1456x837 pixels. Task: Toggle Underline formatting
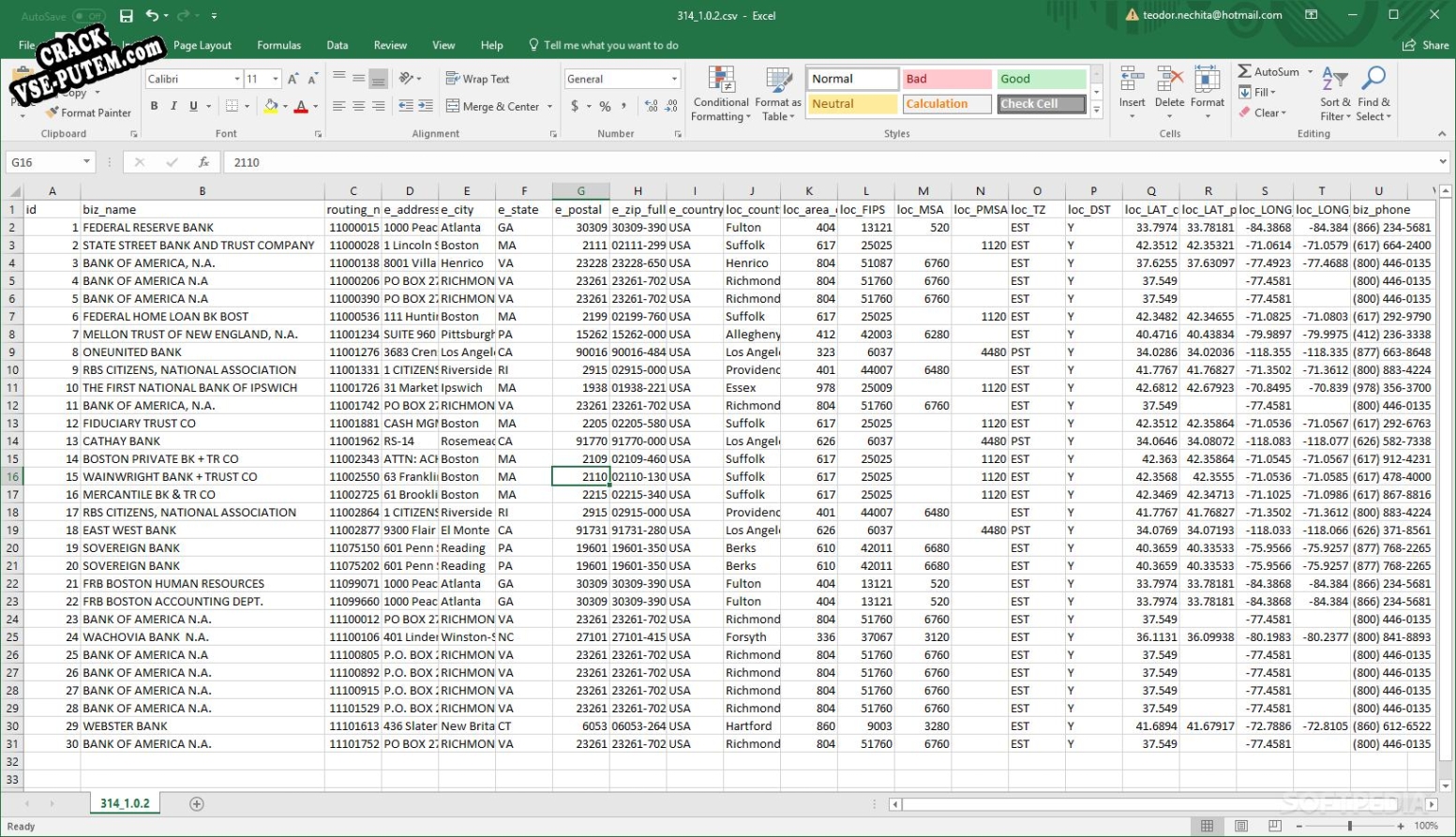(x=193, y=107)
